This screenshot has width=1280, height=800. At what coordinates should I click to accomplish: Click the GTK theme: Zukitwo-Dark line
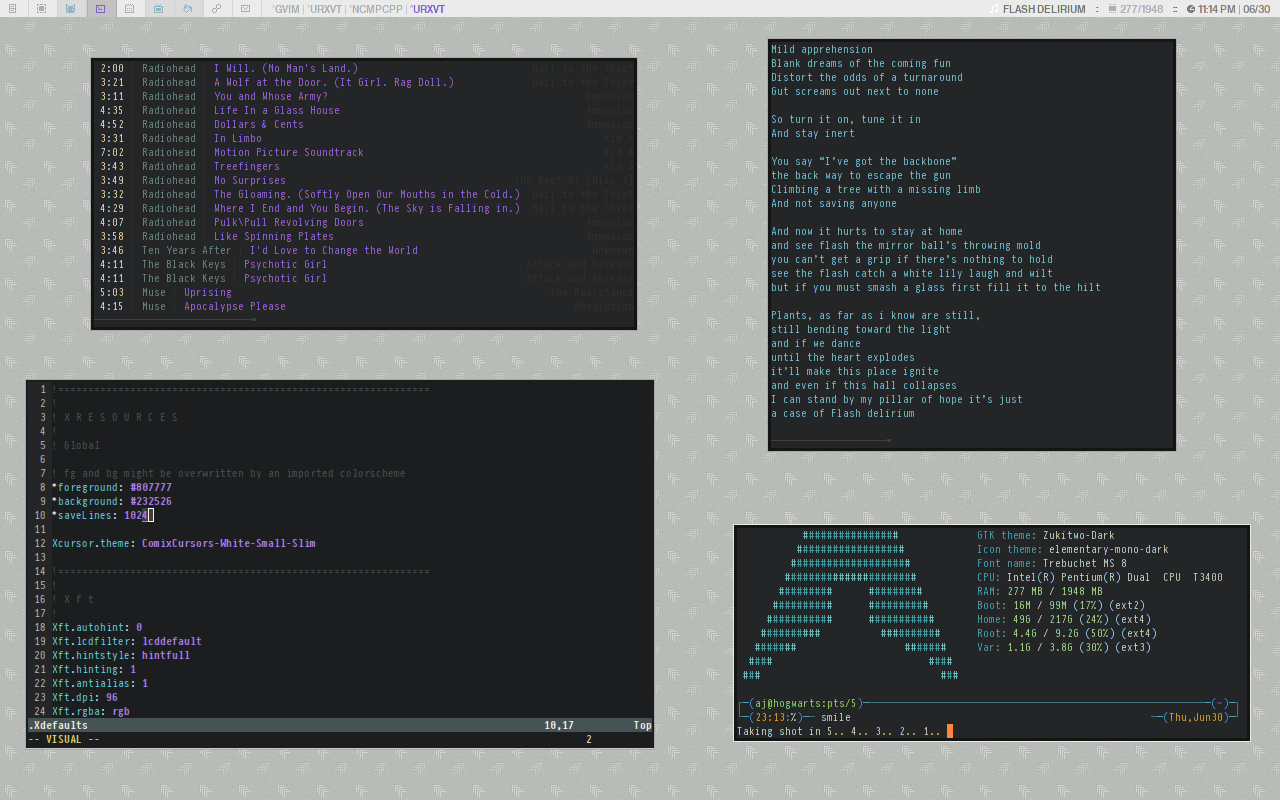pos(1046,535)
